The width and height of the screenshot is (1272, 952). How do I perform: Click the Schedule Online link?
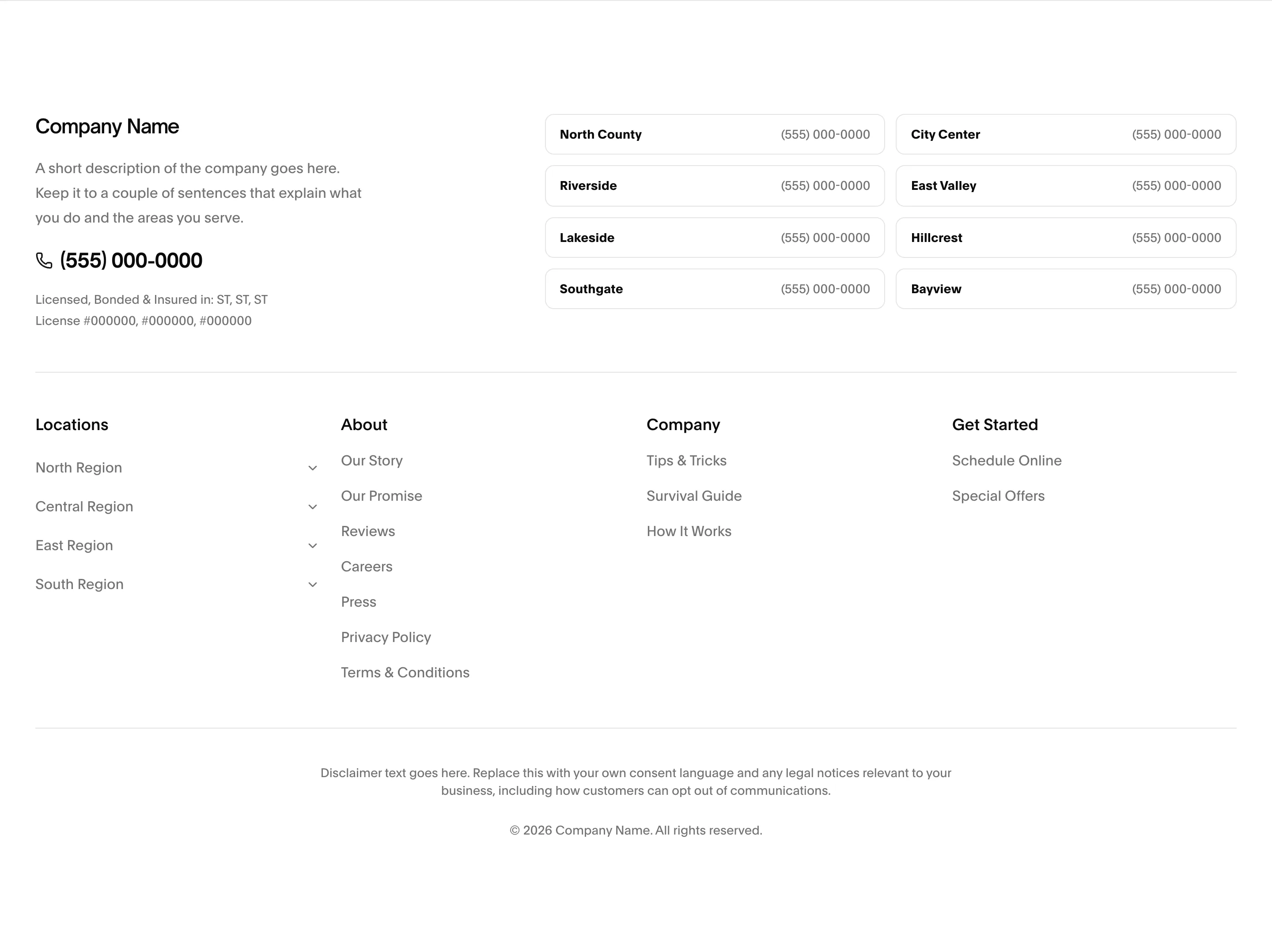pyautogui.click(x=1007, y=461)
